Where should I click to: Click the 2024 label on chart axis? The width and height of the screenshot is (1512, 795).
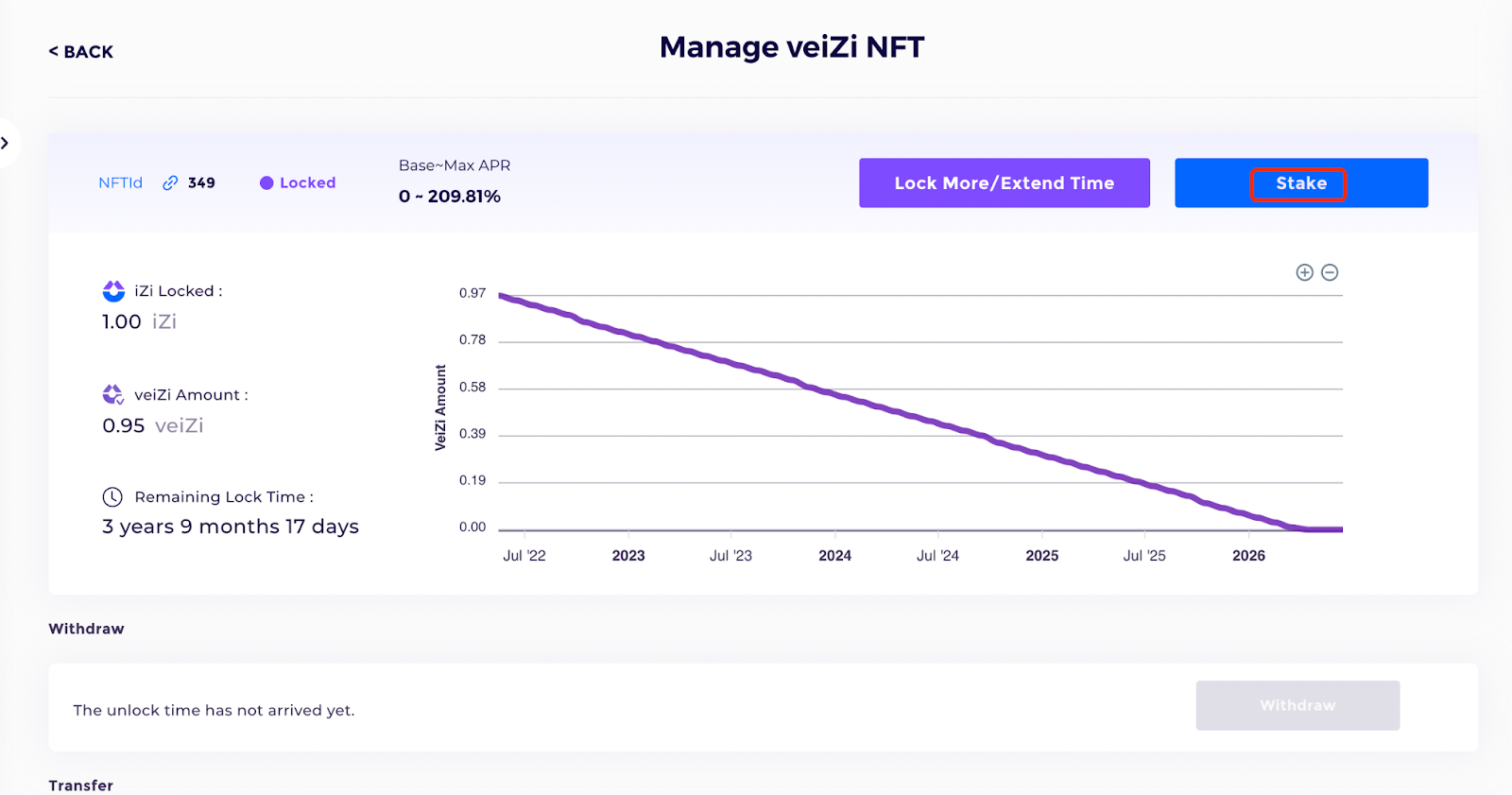click(x=834, y=556)
